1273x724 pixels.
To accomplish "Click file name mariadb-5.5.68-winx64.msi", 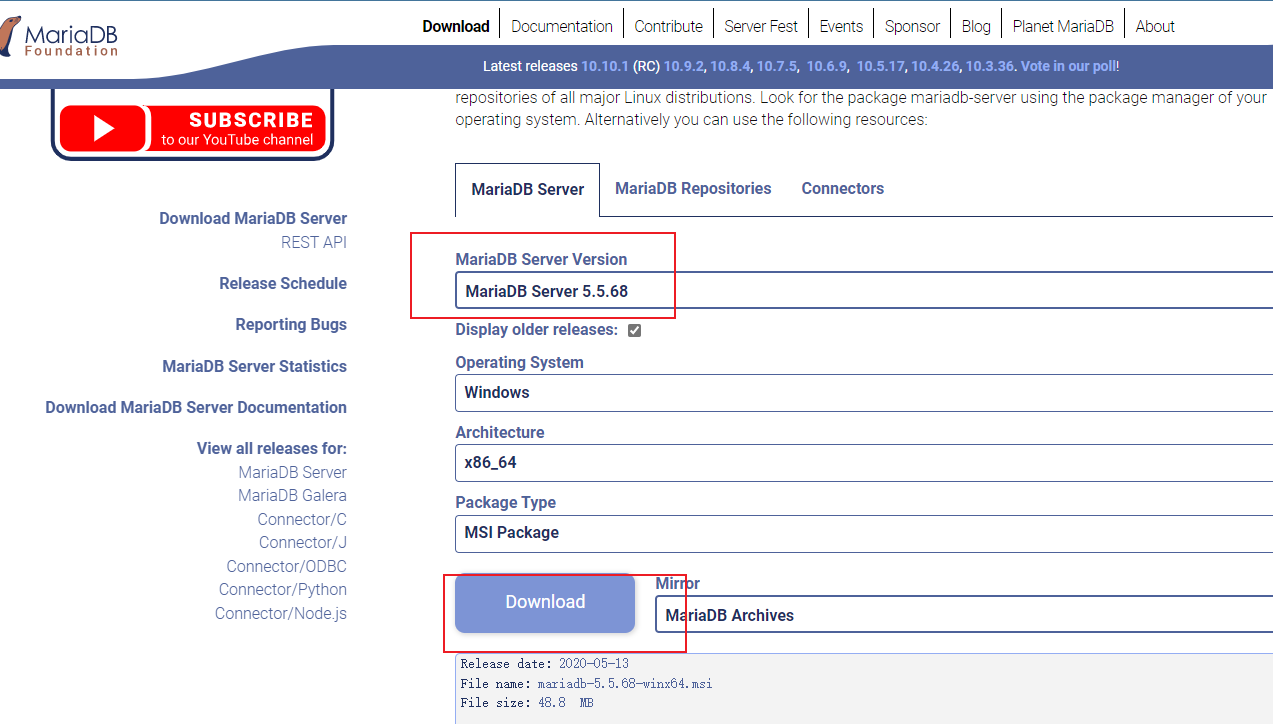I will (625, 684).
